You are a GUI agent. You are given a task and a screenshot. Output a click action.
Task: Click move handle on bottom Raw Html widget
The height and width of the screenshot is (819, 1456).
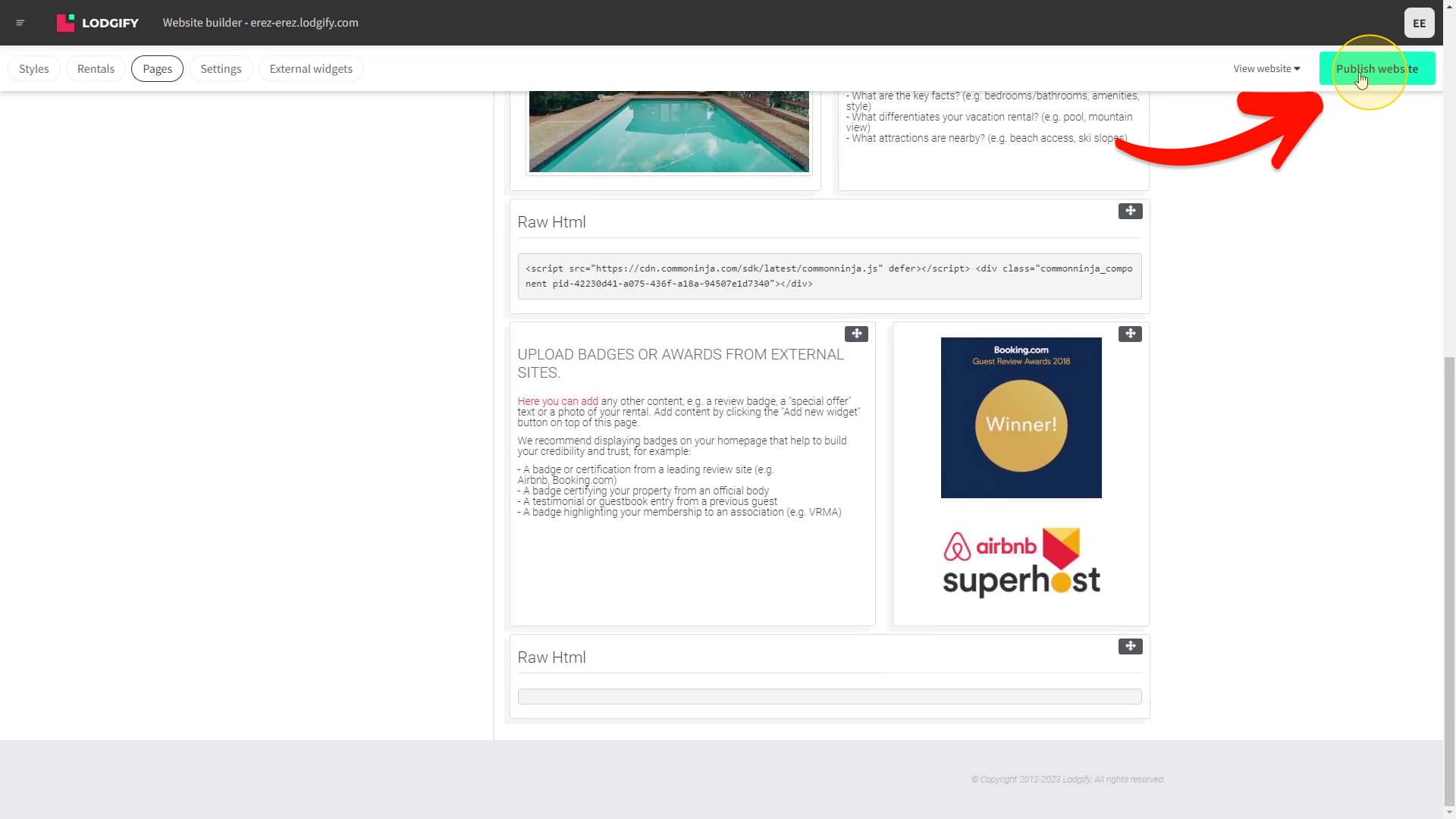(x=1130, y=646)
